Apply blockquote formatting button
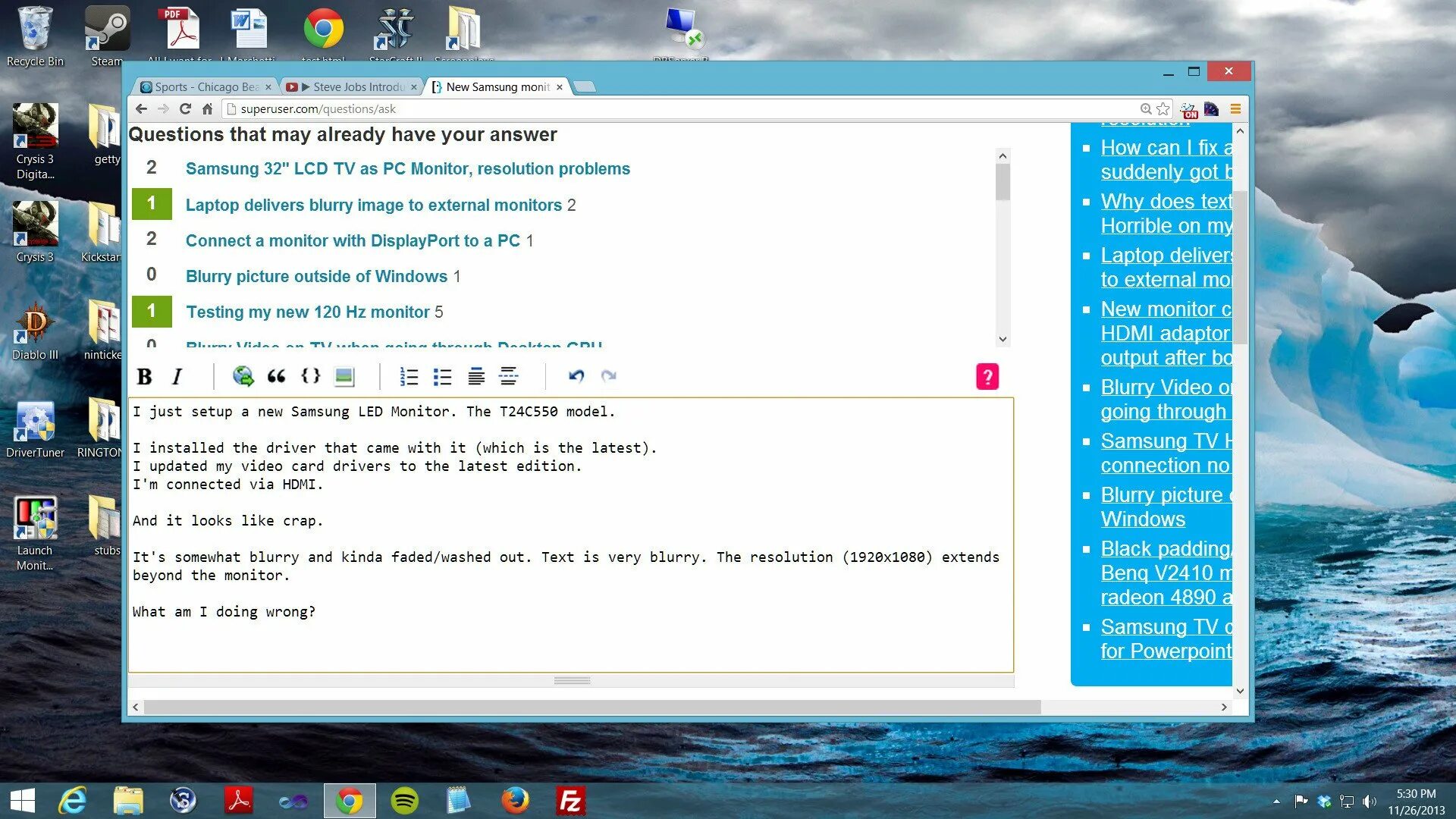 click(x=276, y=376)
